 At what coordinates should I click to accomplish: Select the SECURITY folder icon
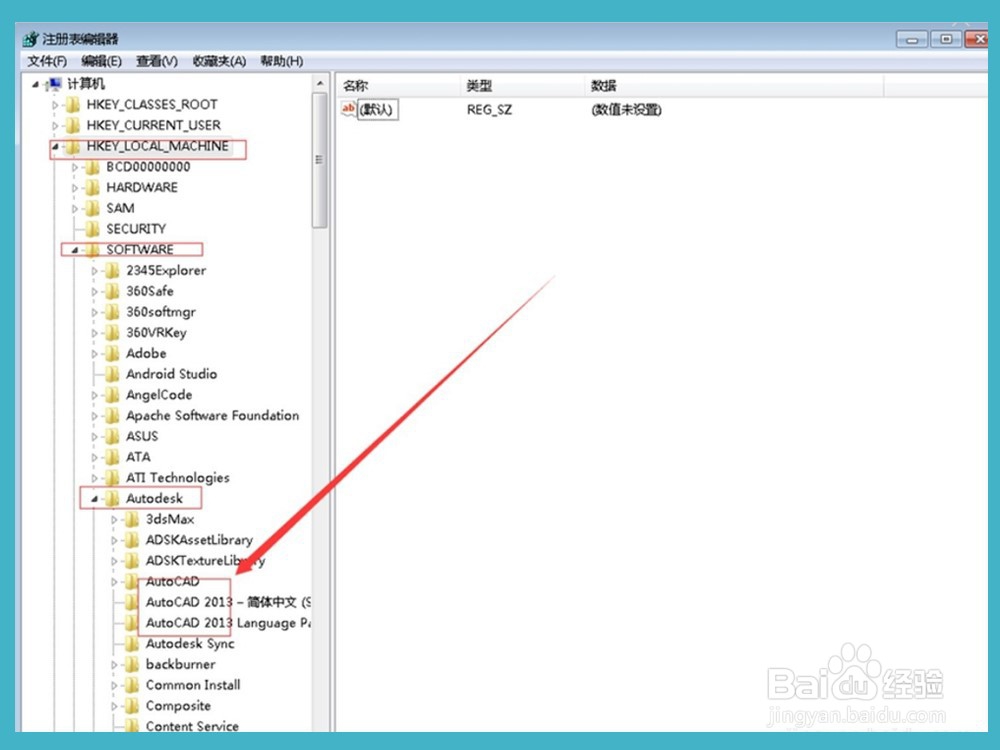click(92, 229)
